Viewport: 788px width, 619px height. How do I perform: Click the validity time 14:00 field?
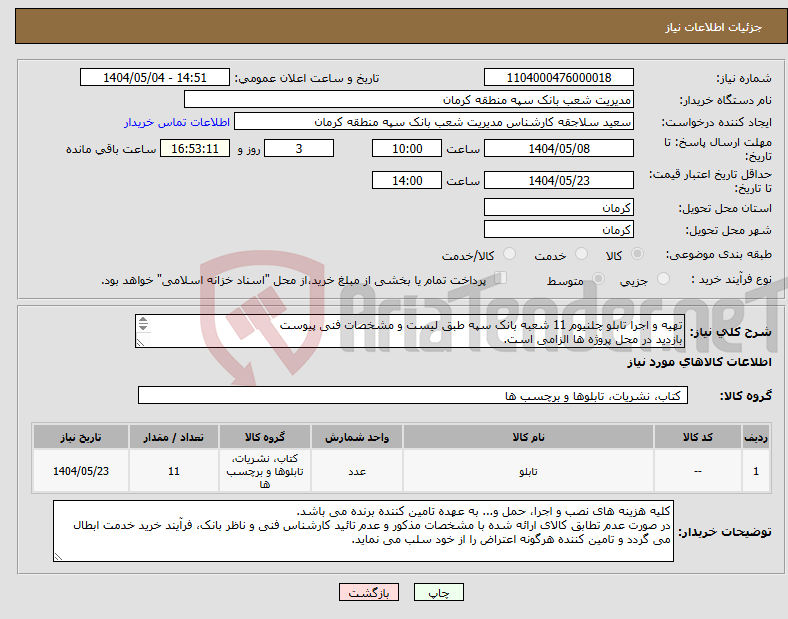(x=407, y=180)
